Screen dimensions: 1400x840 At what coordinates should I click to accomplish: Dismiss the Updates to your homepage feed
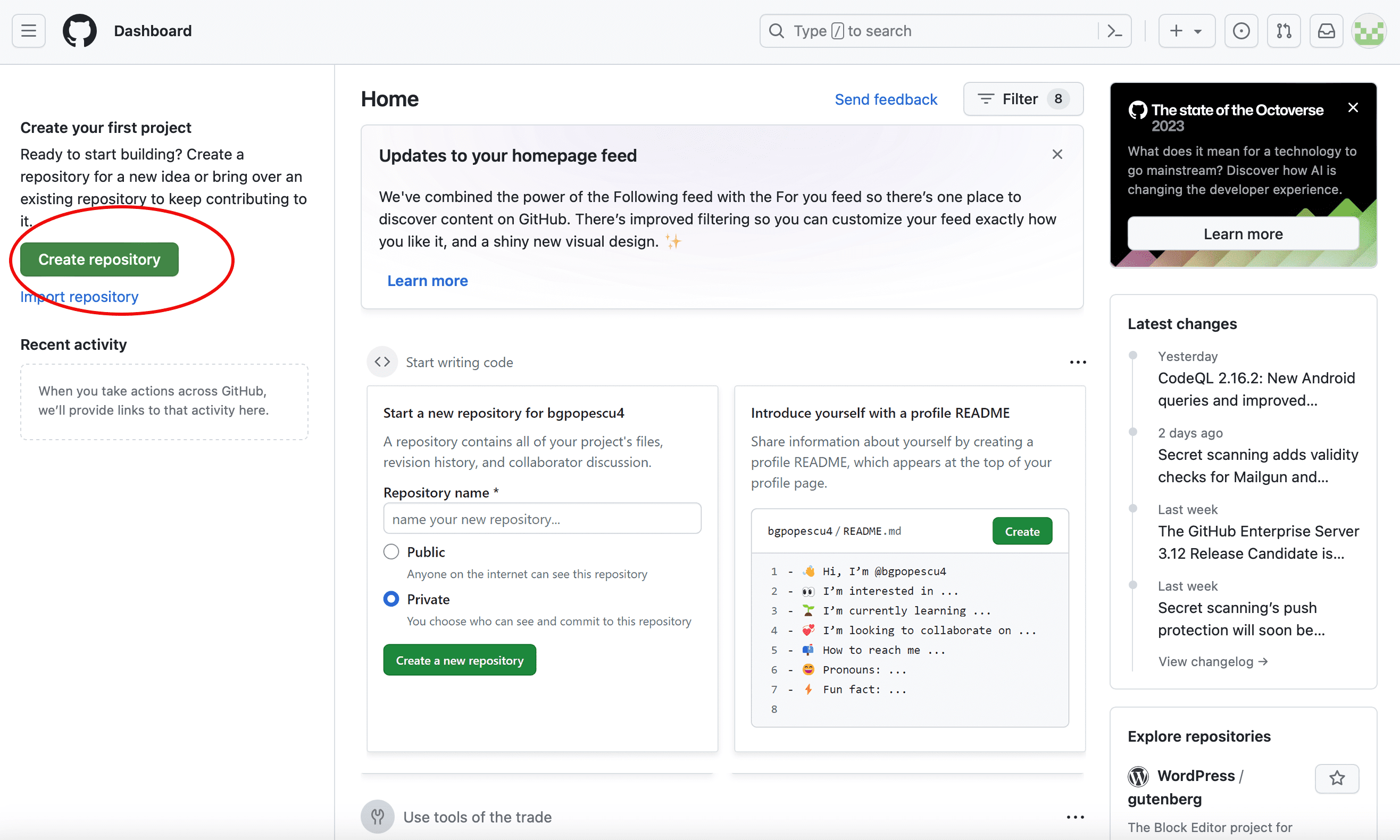tap(1057, 155)
